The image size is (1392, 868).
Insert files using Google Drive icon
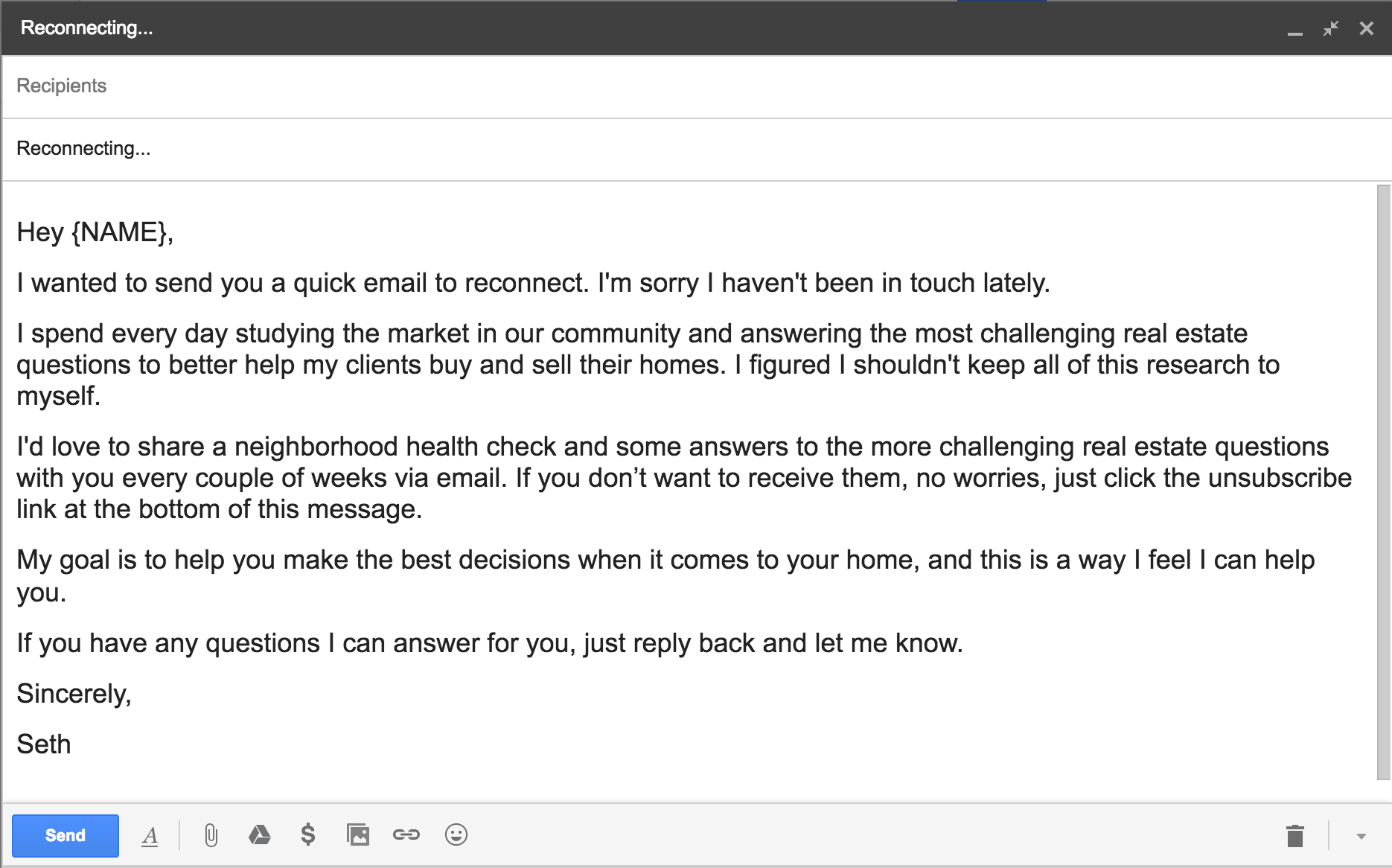[x=259, y=835]
